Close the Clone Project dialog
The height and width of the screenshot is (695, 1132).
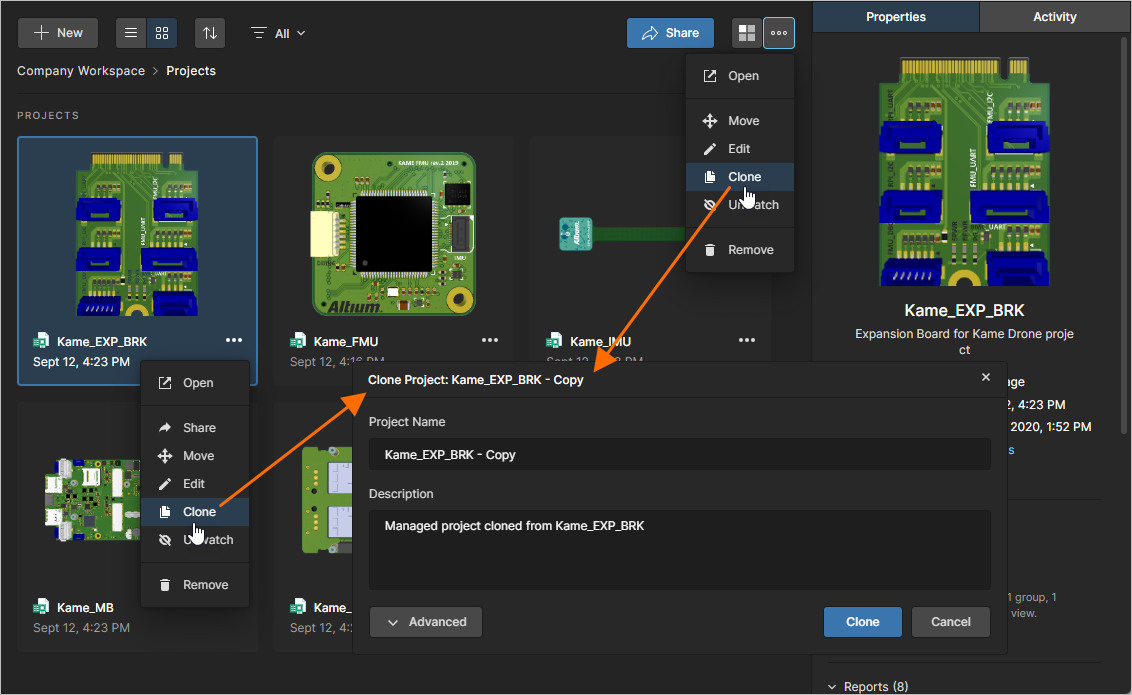(986, 377)
